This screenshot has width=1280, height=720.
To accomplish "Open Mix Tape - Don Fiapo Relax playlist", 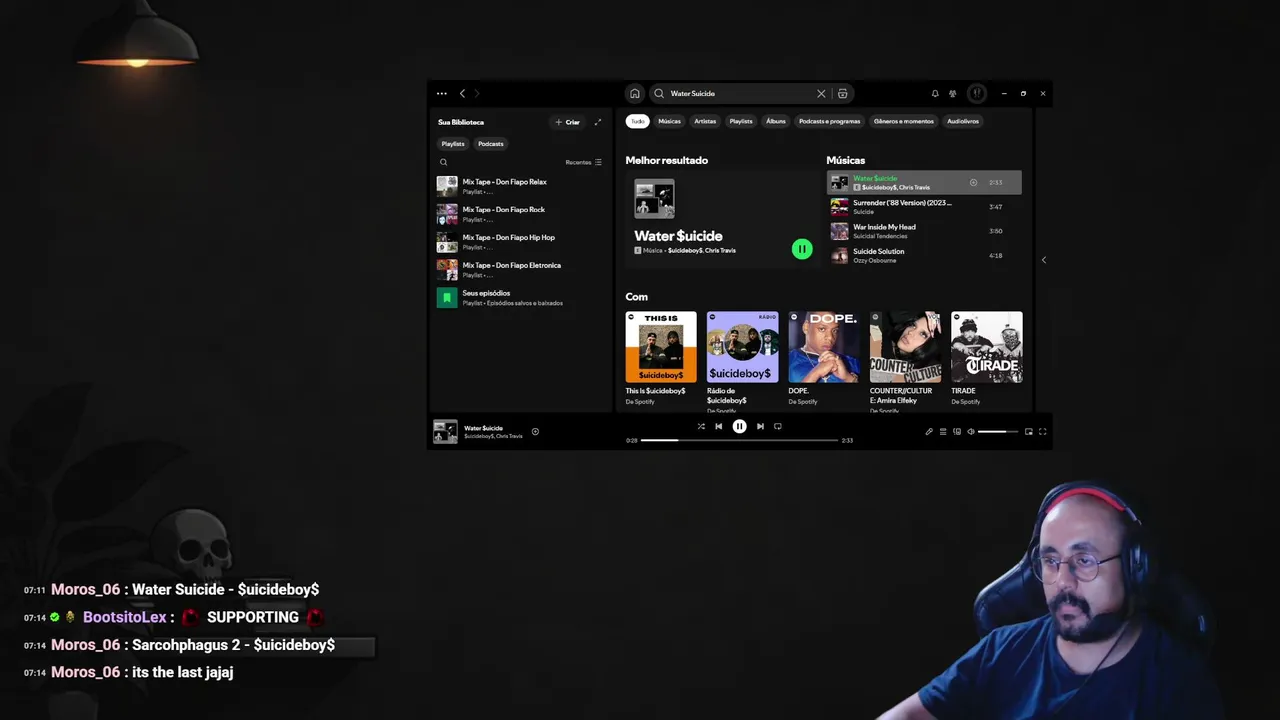I will (x=518, y=186).
